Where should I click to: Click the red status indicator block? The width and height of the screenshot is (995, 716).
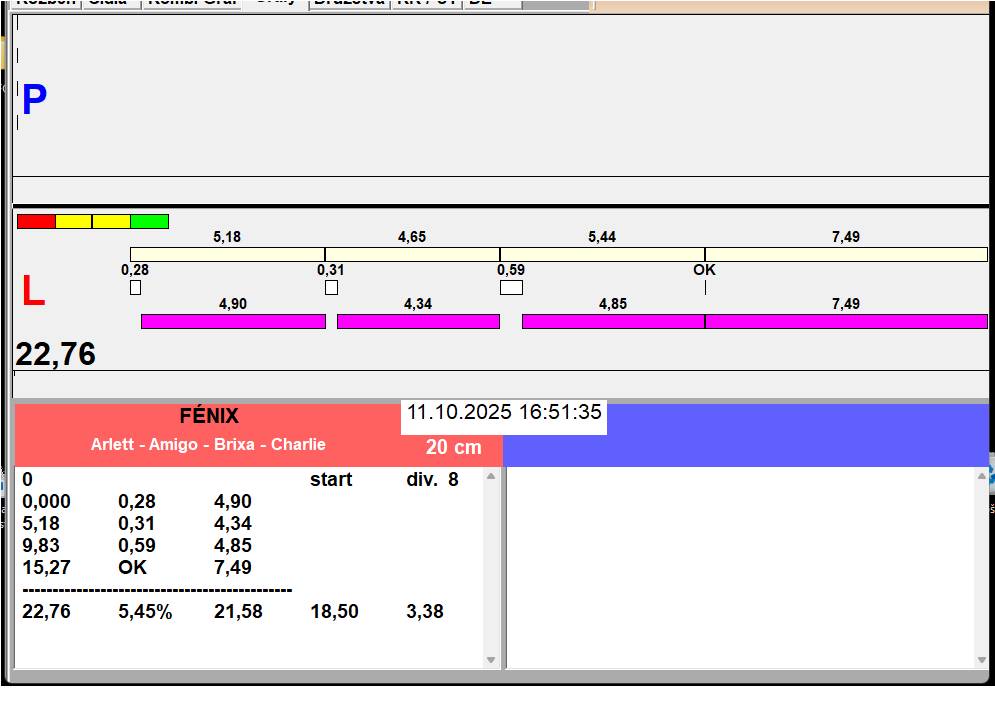pyautogui.click(x=36, y=221)
